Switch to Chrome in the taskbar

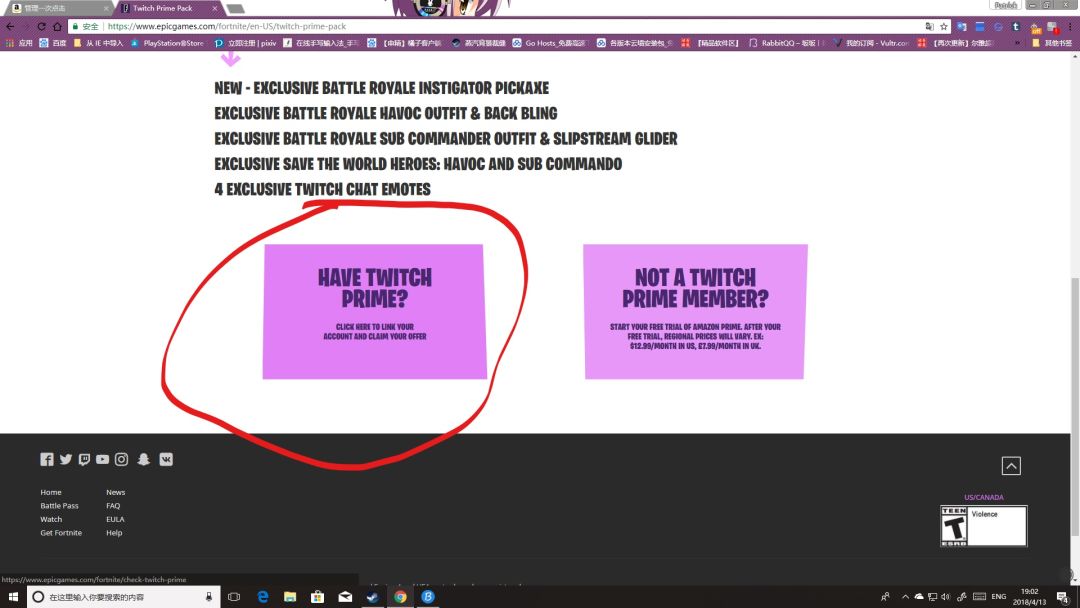tap(400, 597)
